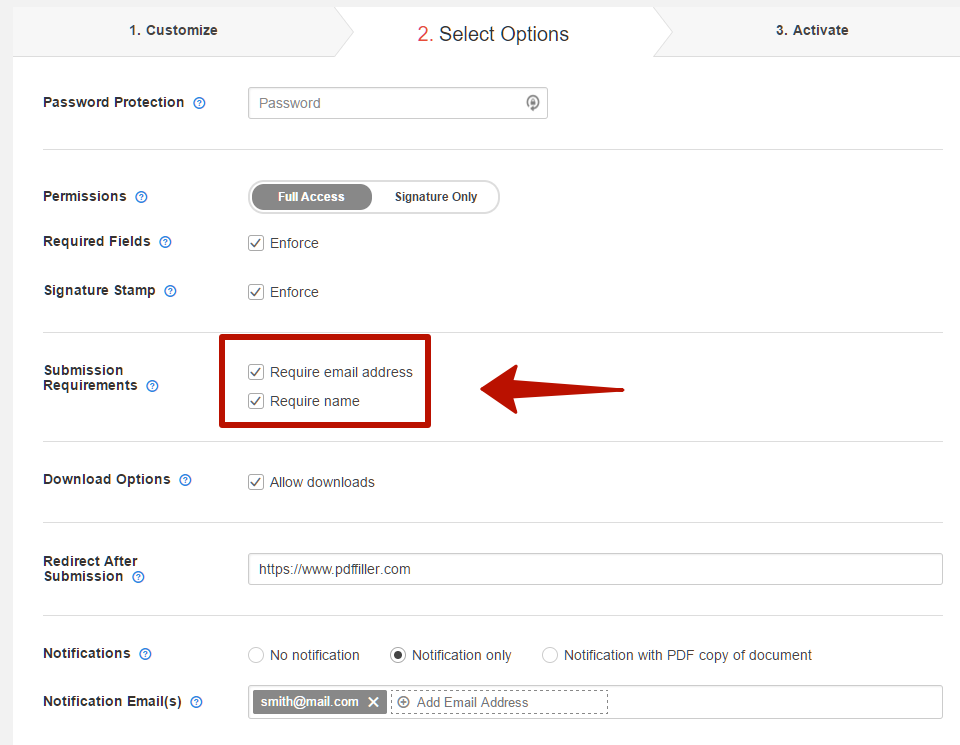Disable Allow downloads checkbox

256,482
